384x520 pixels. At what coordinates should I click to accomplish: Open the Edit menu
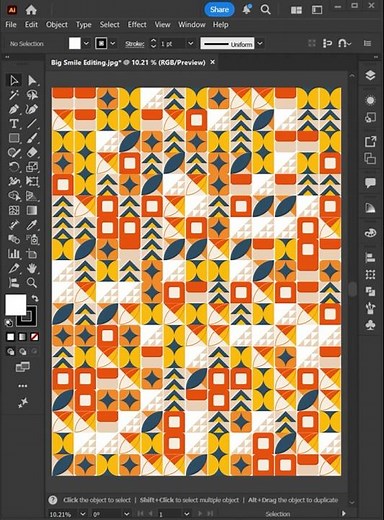[31, 25]
